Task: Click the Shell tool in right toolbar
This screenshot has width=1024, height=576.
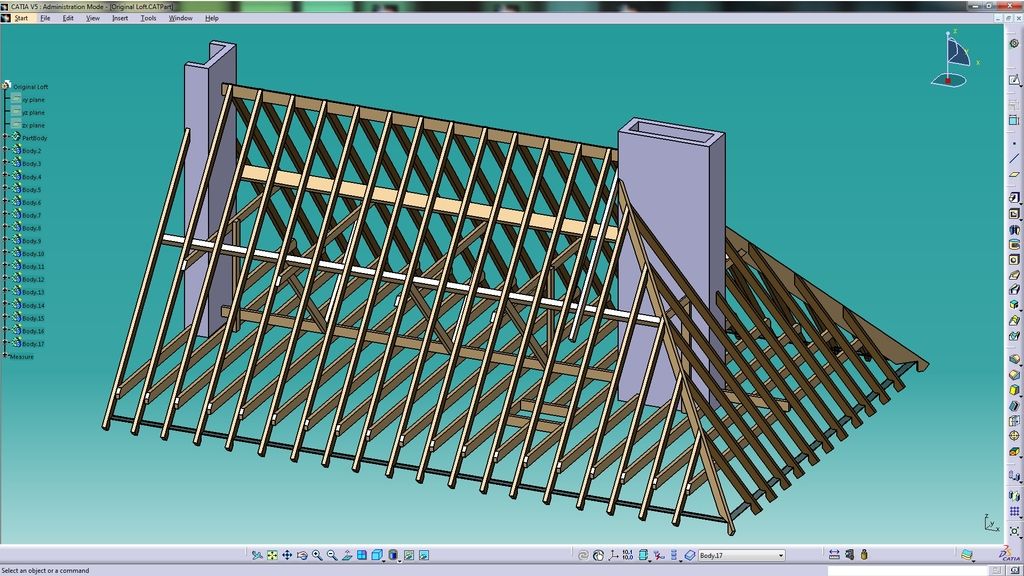Action: 1014,406
